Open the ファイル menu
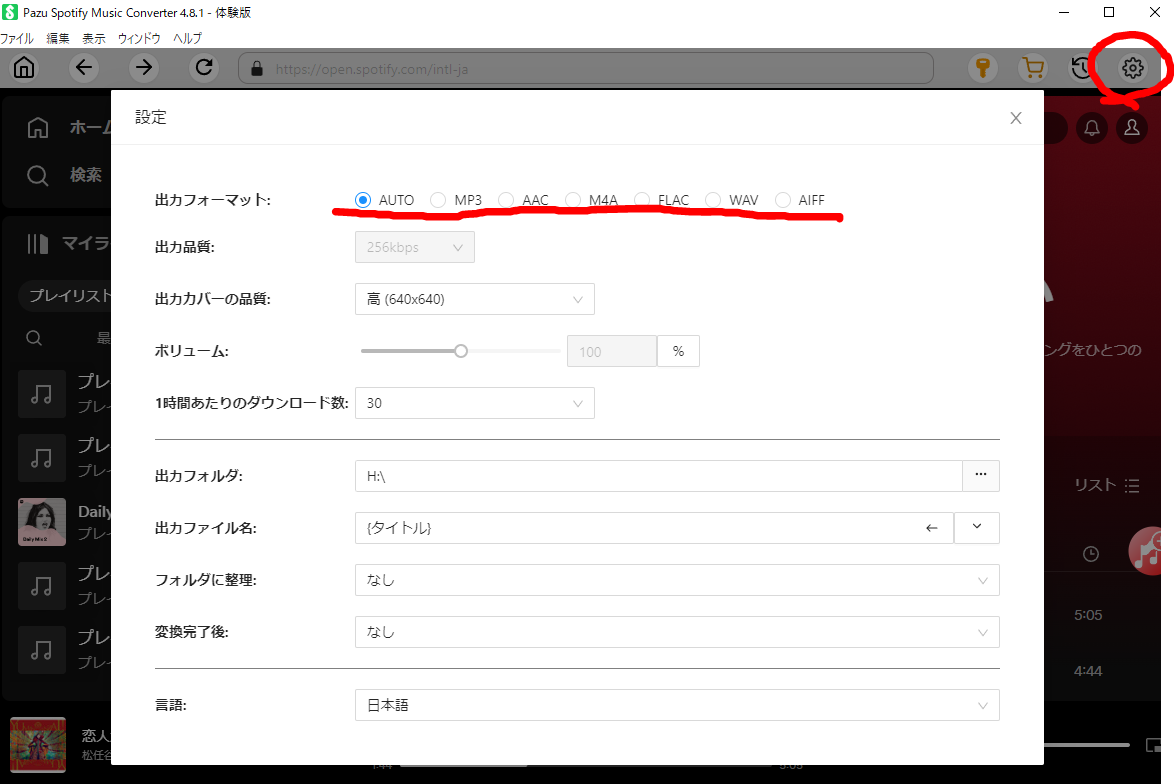The width and height of the screenshot is (1174, 784). [x=16, y=38]
